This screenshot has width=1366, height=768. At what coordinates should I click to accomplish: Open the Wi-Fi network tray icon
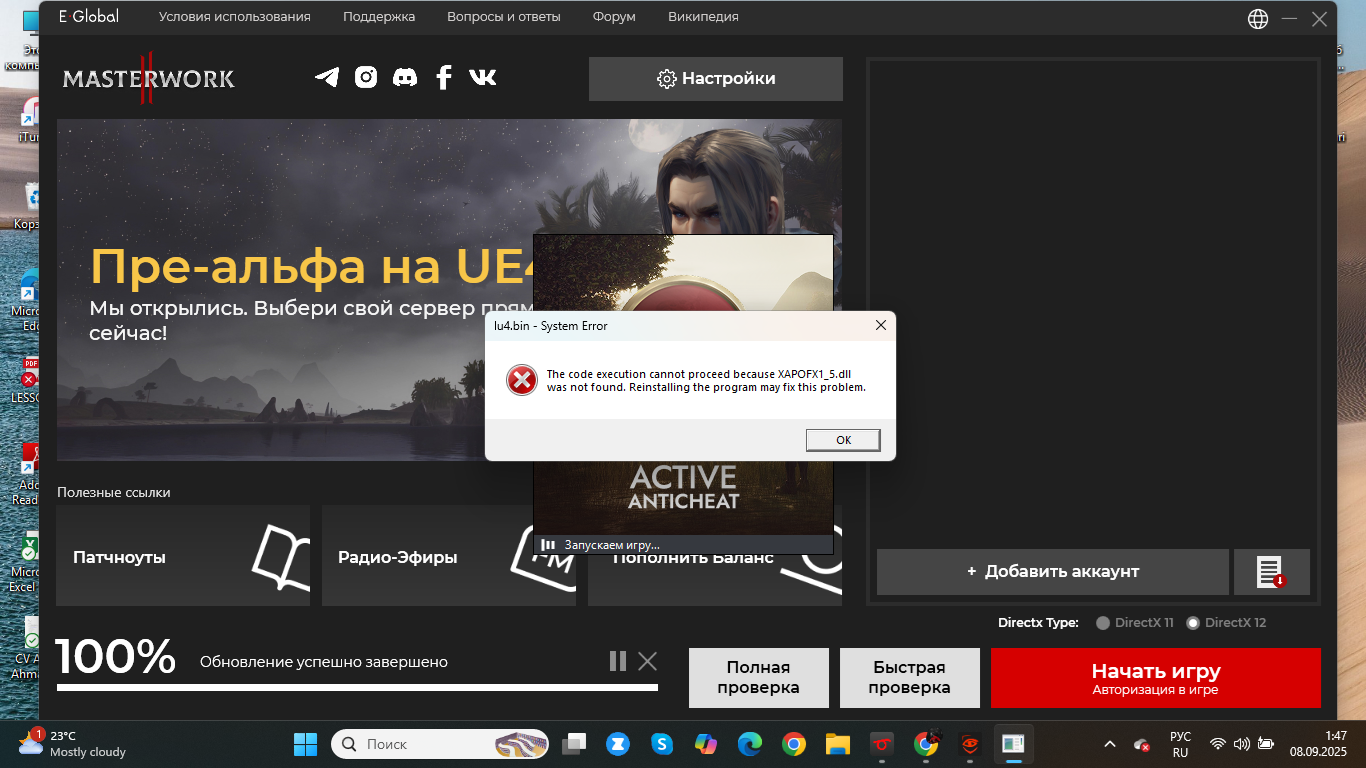click(x=1218, y=744)
